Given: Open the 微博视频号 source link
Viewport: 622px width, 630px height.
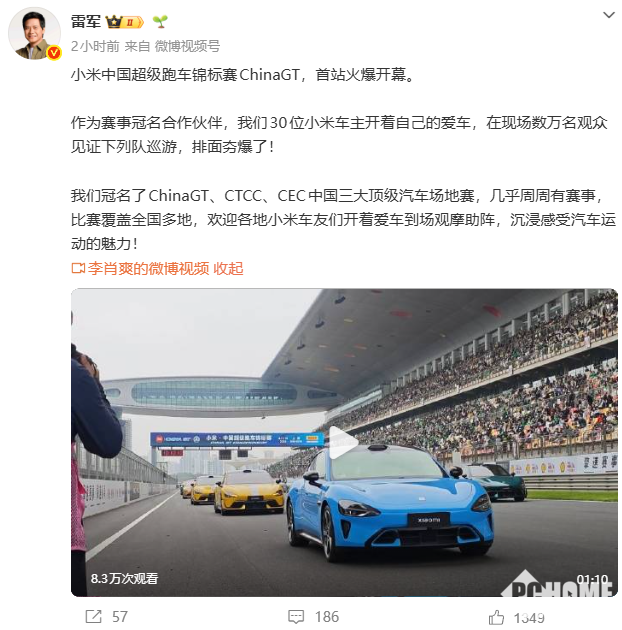Looking at the screenshot, I should [x=187, y=46].
